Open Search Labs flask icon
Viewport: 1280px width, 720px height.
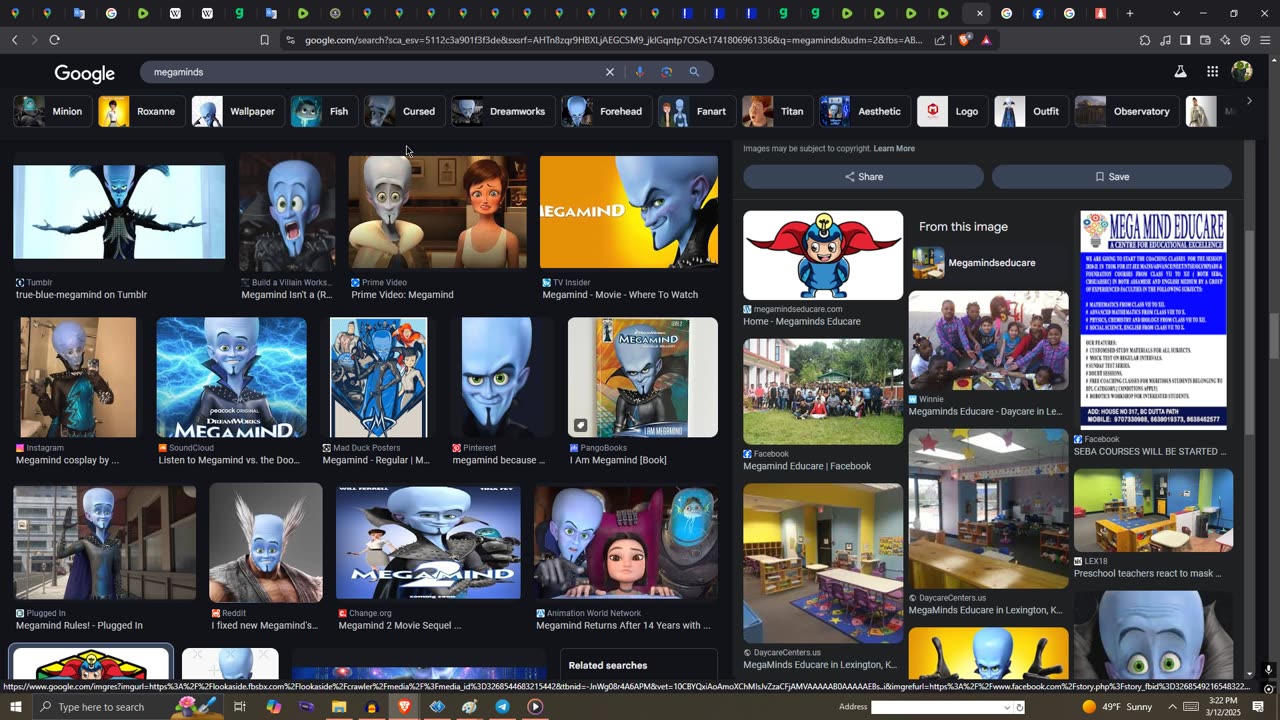[x=1180, y=72]
